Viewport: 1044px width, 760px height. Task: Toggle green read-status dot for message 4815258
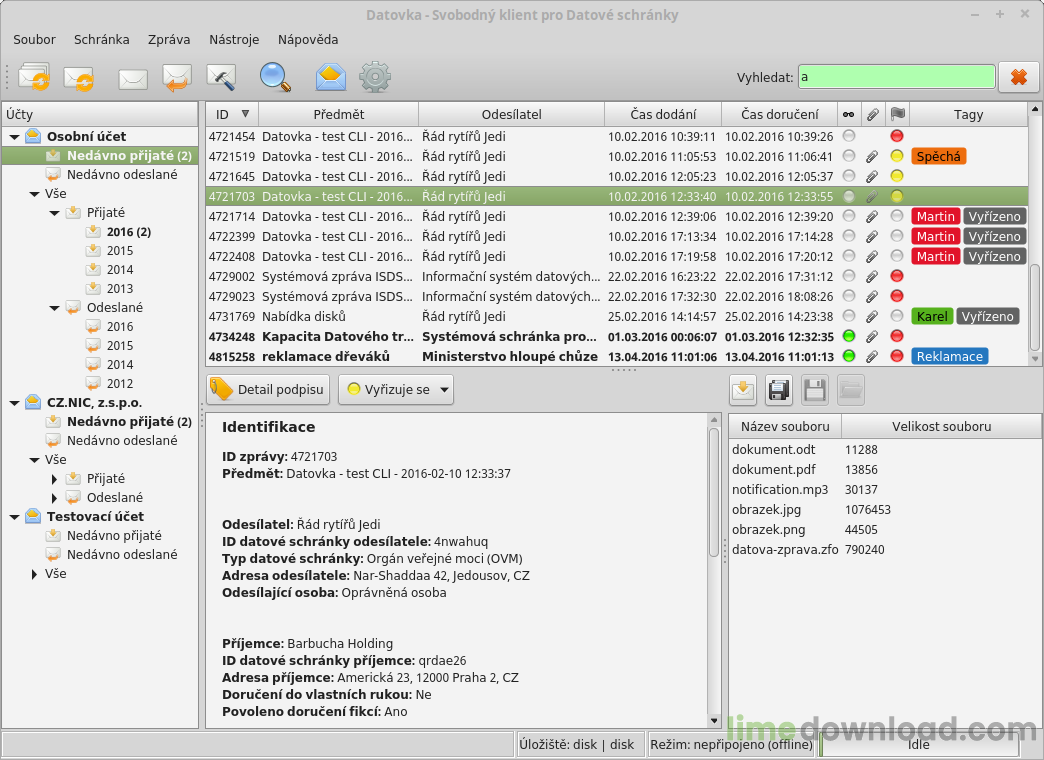pos(849,356)
